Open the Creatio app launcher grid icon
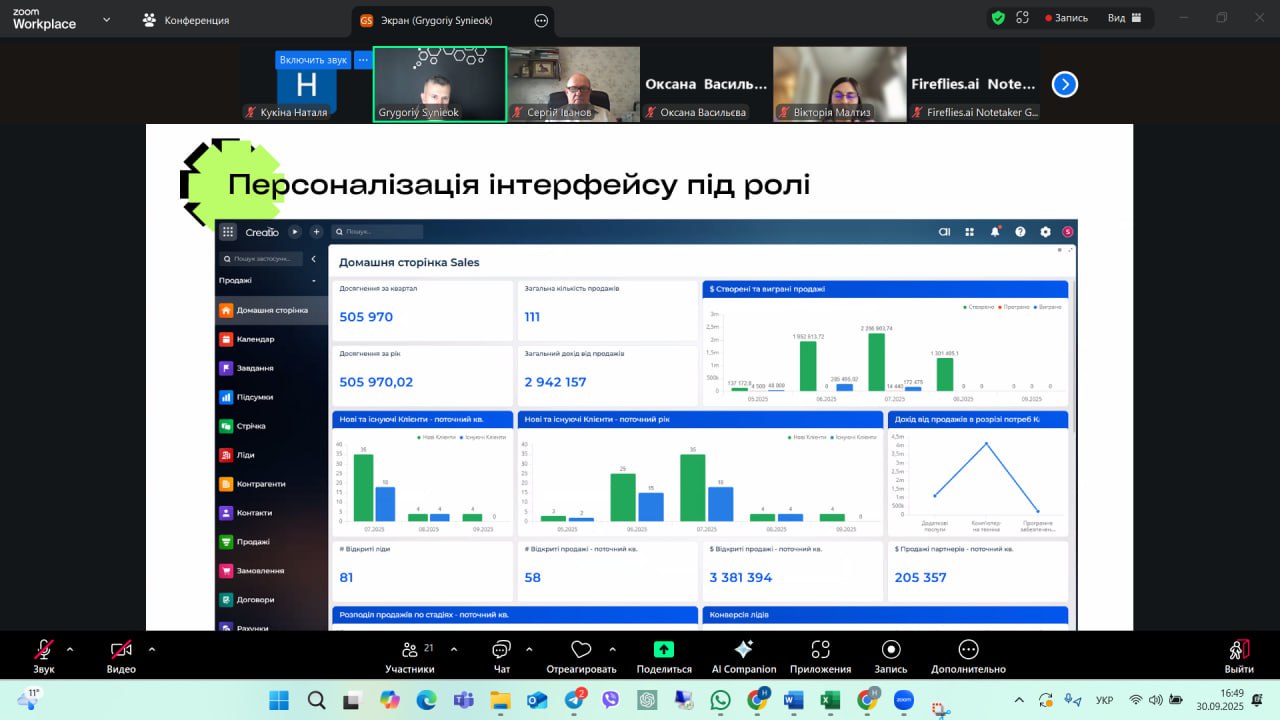This screenshot has width=1280, height=720. click(228, 232)
